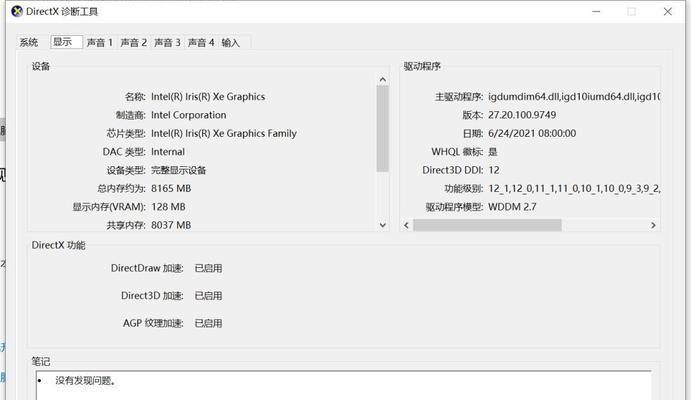Click the Direct3D DDI value 12
The width and height of the screenshot is (691, 400).
pyautogui.click(x=494, y=170)
